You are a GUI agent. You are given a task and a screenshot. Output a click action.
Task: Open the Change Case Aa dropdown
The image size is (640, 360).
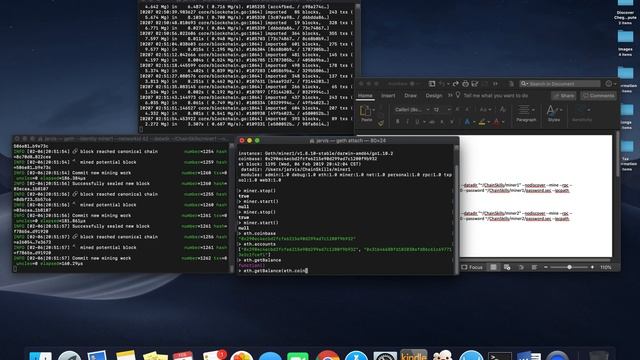pyautogui.click(x=484, y=109)
